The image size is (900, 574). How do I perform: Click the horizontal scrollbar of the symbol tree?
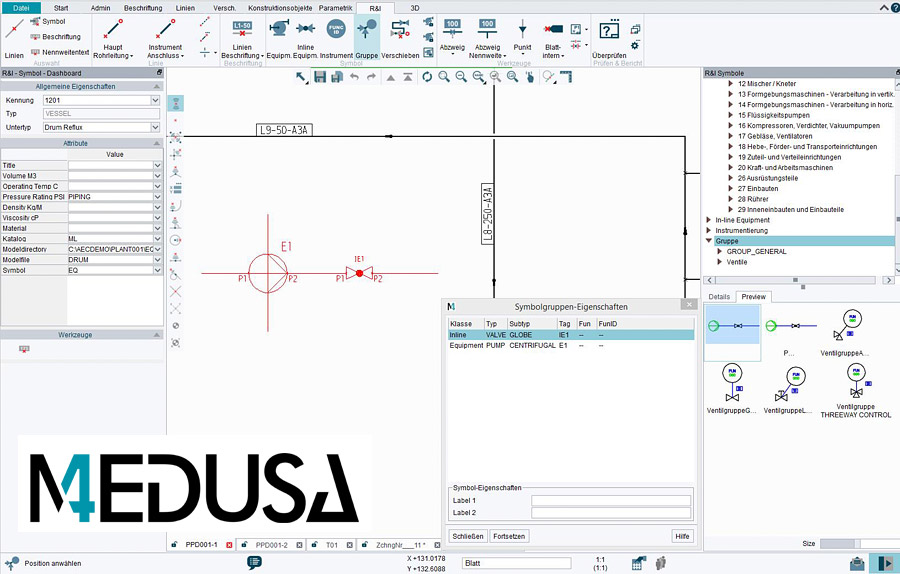pos(798,280)
